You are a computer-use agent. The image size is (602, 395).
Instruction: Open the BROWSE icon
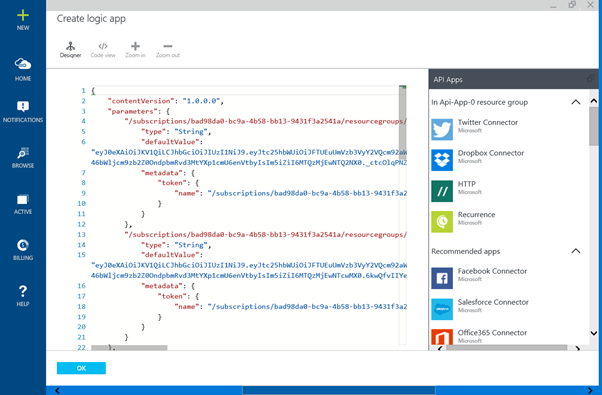(23, 153)
